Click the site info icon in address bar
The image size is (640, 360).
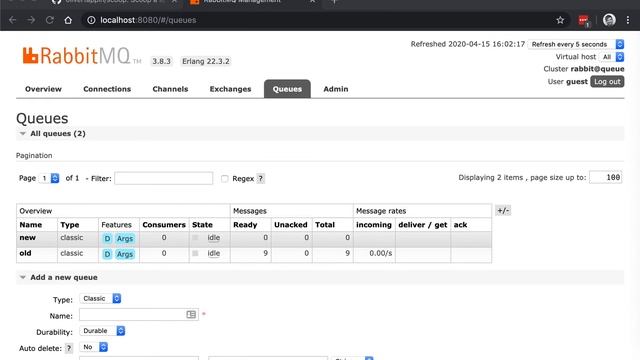pos(91,20)
